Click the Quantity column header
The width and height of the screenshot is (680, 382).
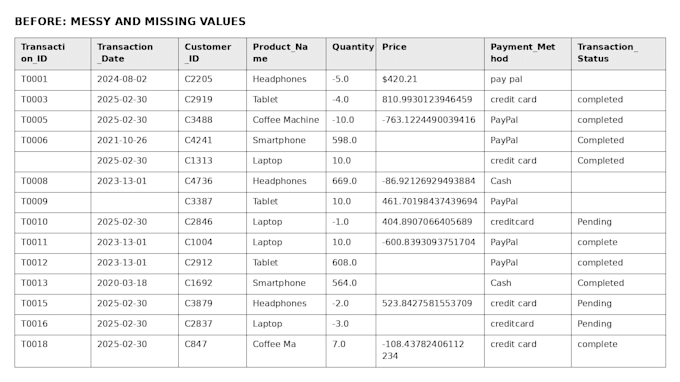coord(351,53)
